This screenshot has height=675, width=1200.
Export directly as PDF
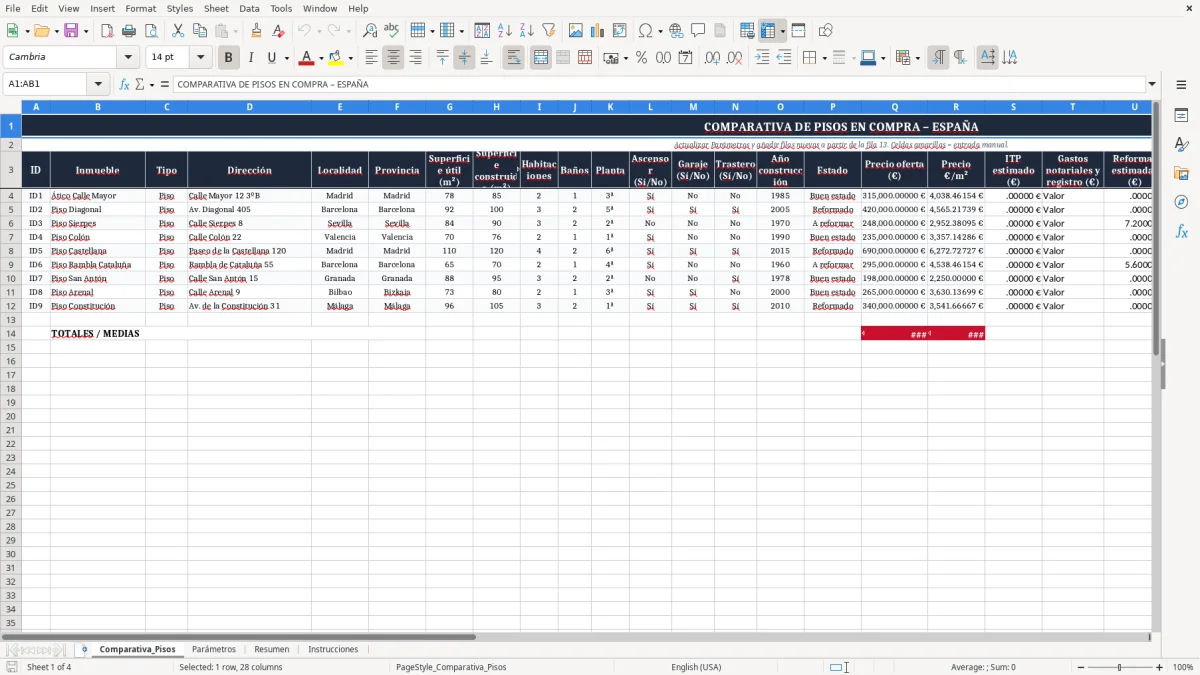click(107, 31)
